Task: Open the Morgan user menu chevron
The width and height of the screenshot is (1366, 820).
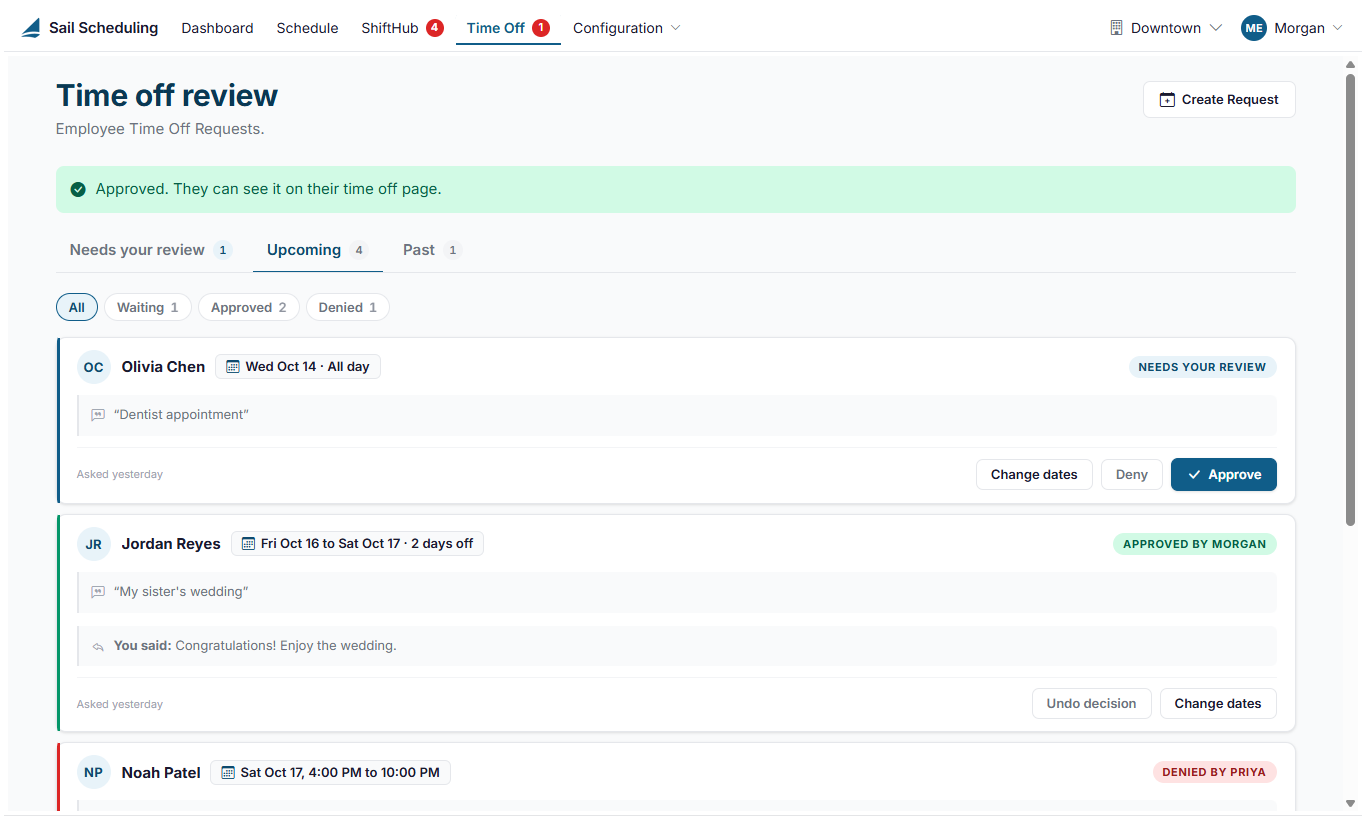Action: click(1338, 28)
